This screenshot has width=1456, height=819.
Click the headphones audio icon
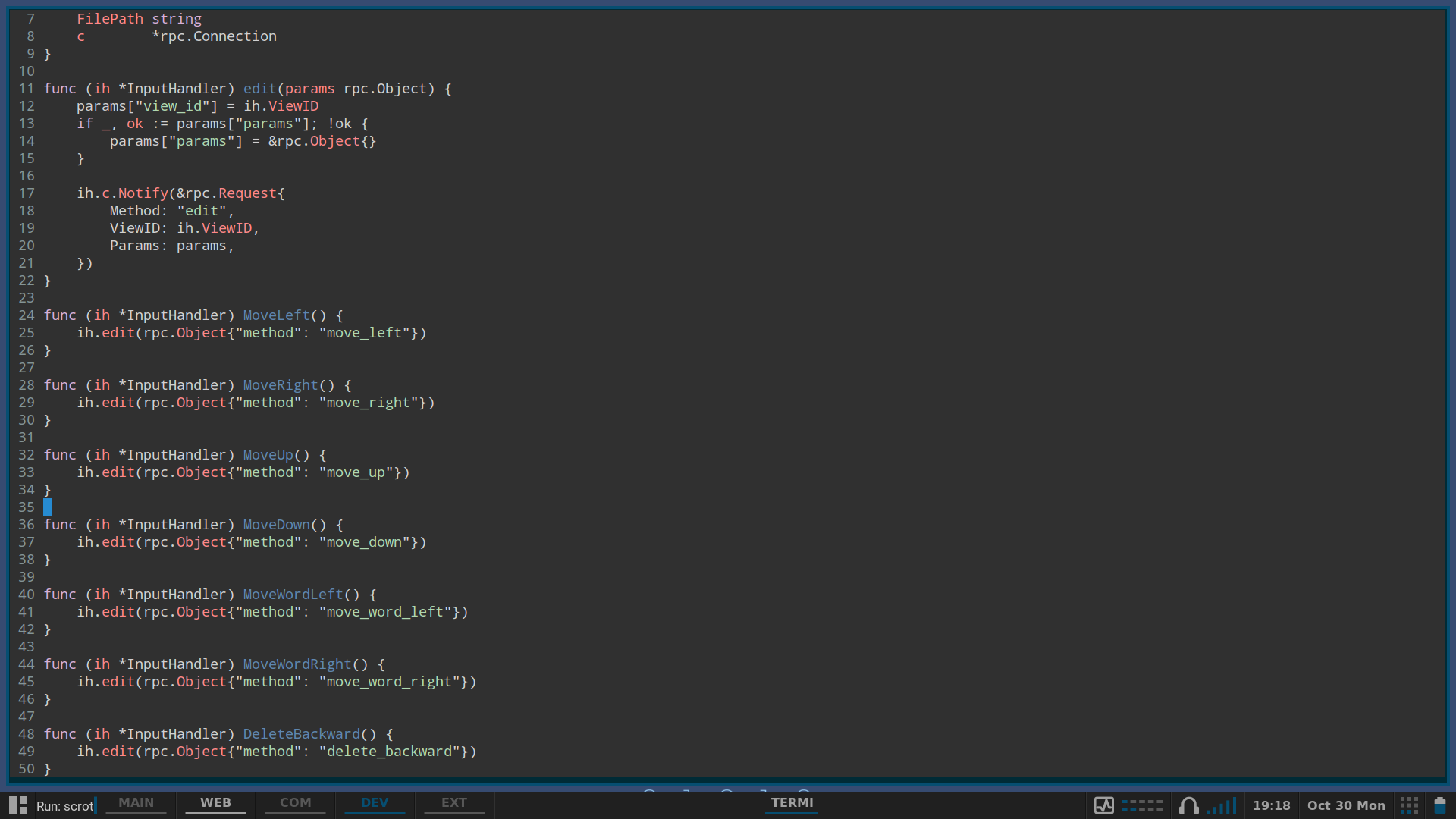point(1188,805)
